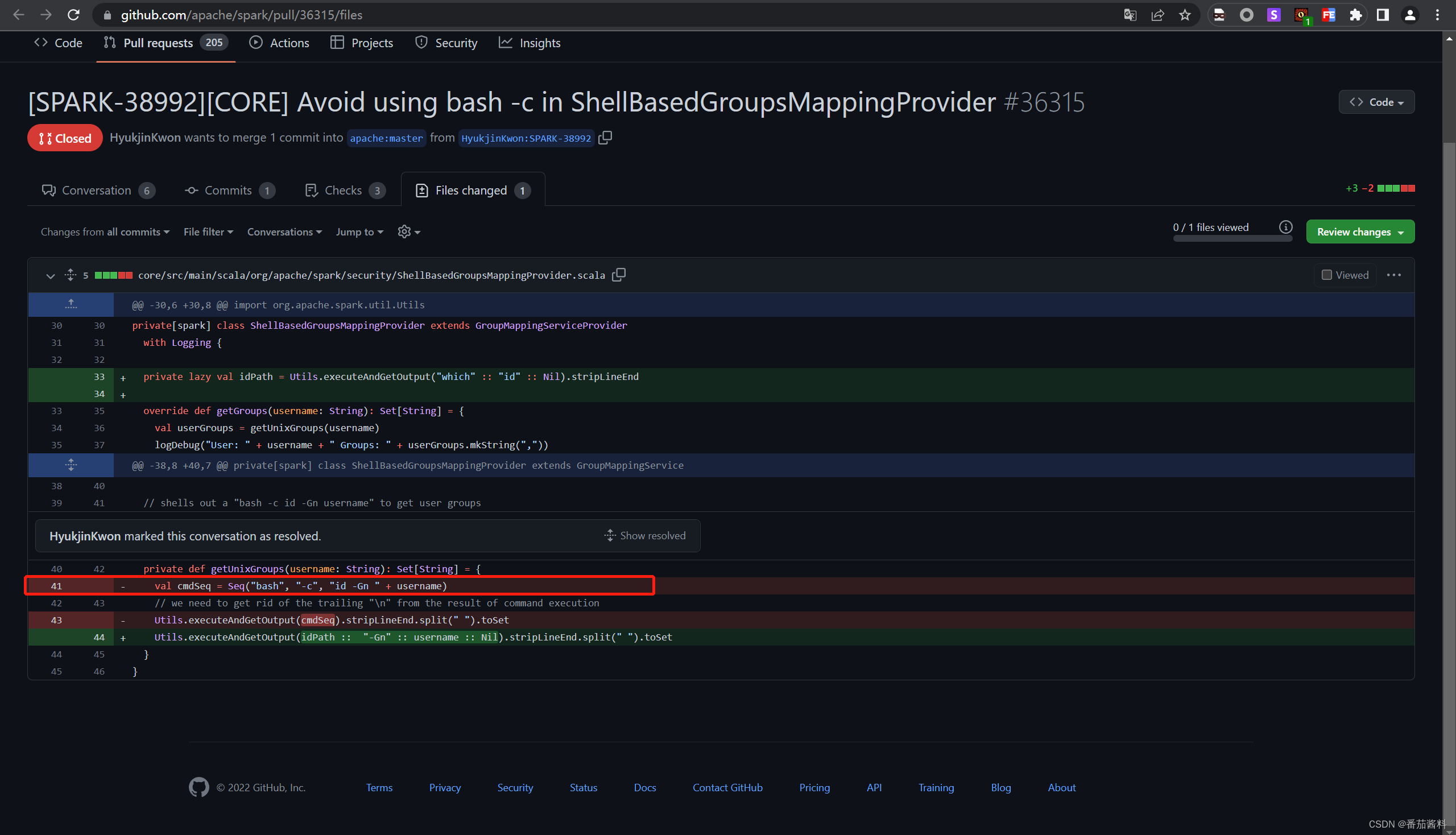The image size is (1456, 835).
Task: Mark the file as Viewed
Action: point(1326,275)
